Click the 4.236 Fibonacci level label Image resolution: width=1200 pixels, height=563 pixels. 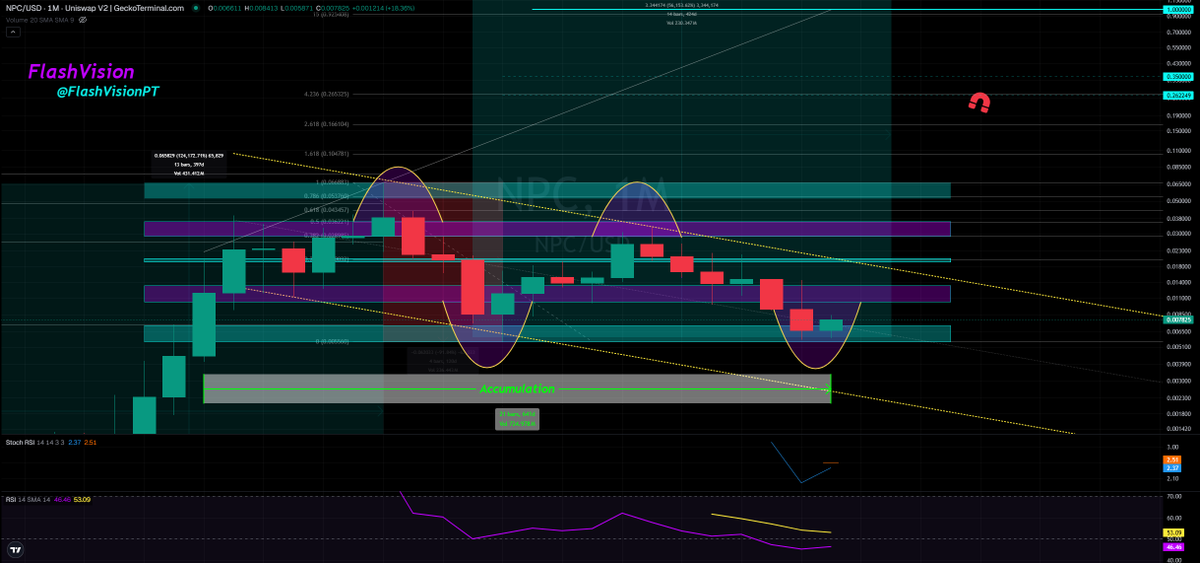[x=327, y=94]
